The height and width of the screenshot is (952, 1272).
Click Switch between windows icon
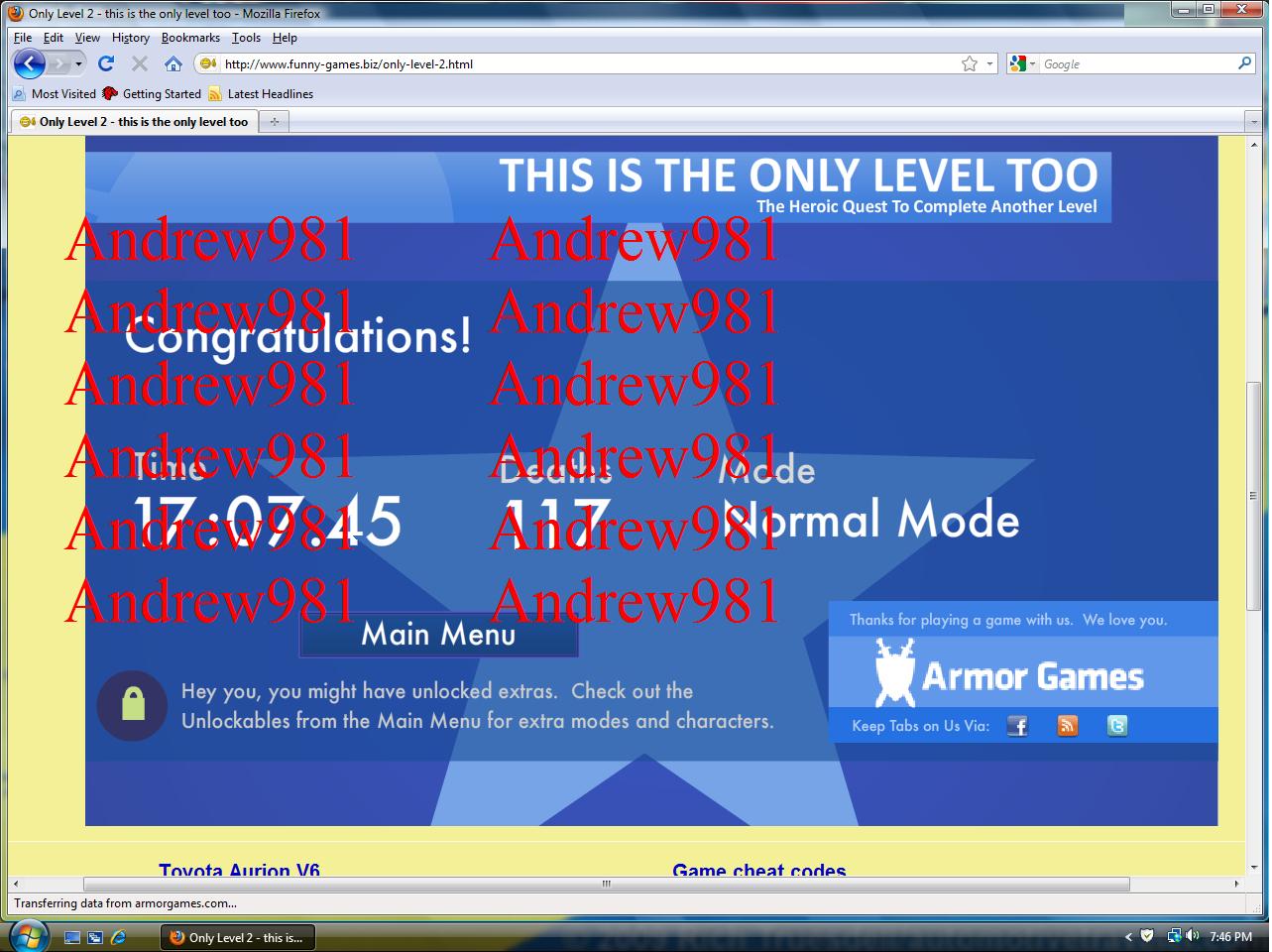click(x=96, y=937)
